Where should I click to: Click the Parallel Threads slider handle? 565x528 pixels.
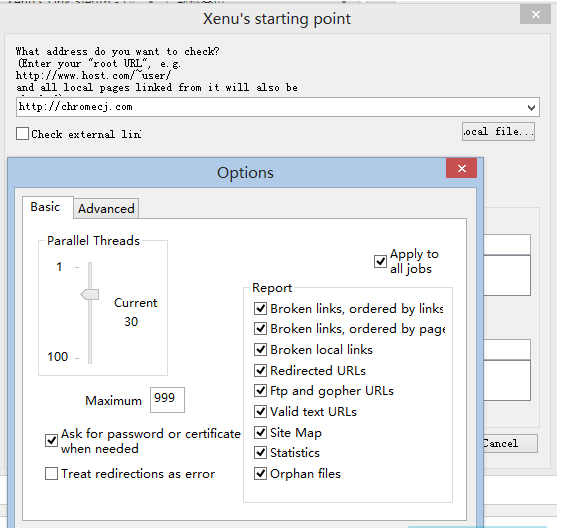(x=89, y=294)
